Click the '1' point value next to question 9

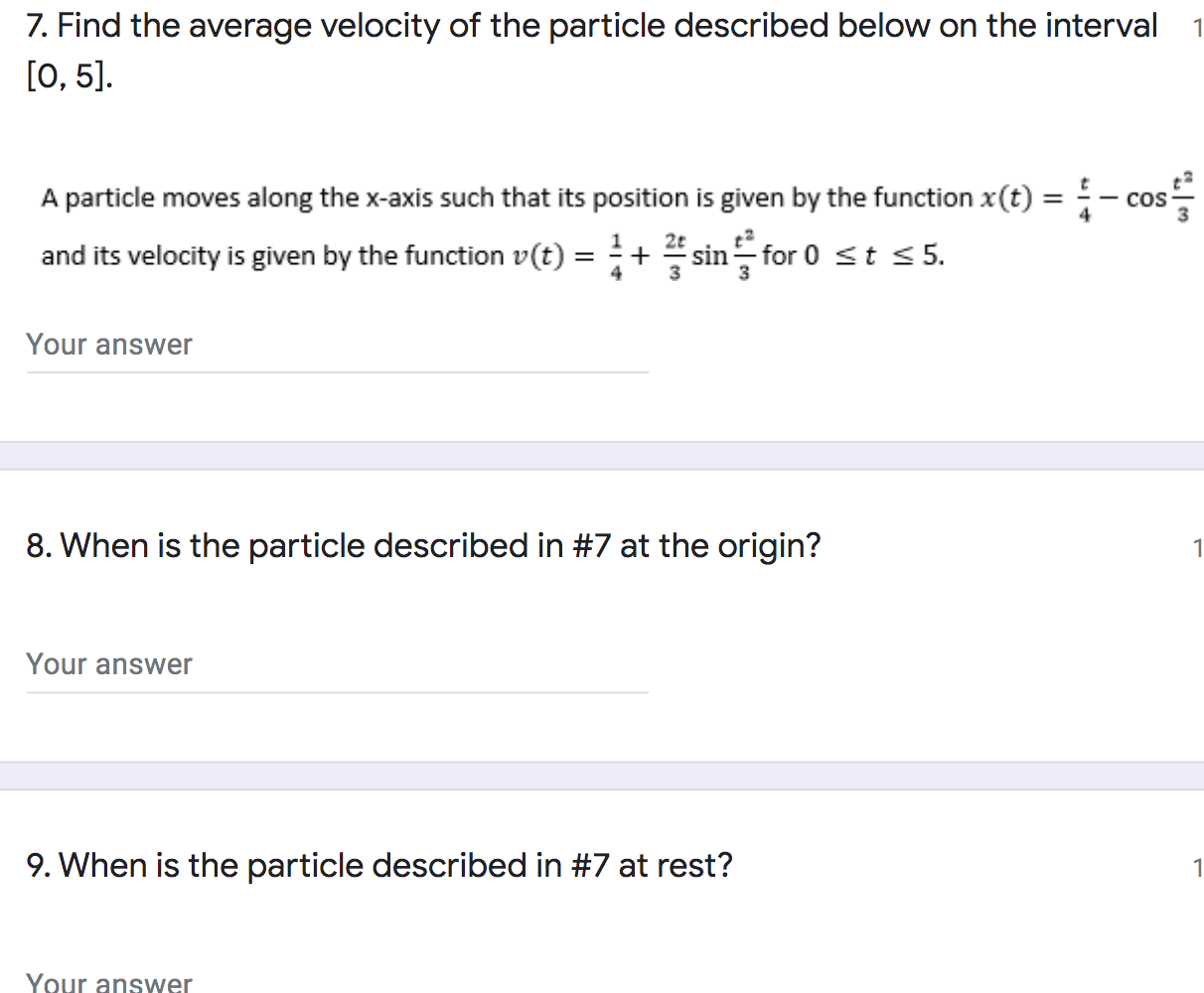(x=1197, y=867)
